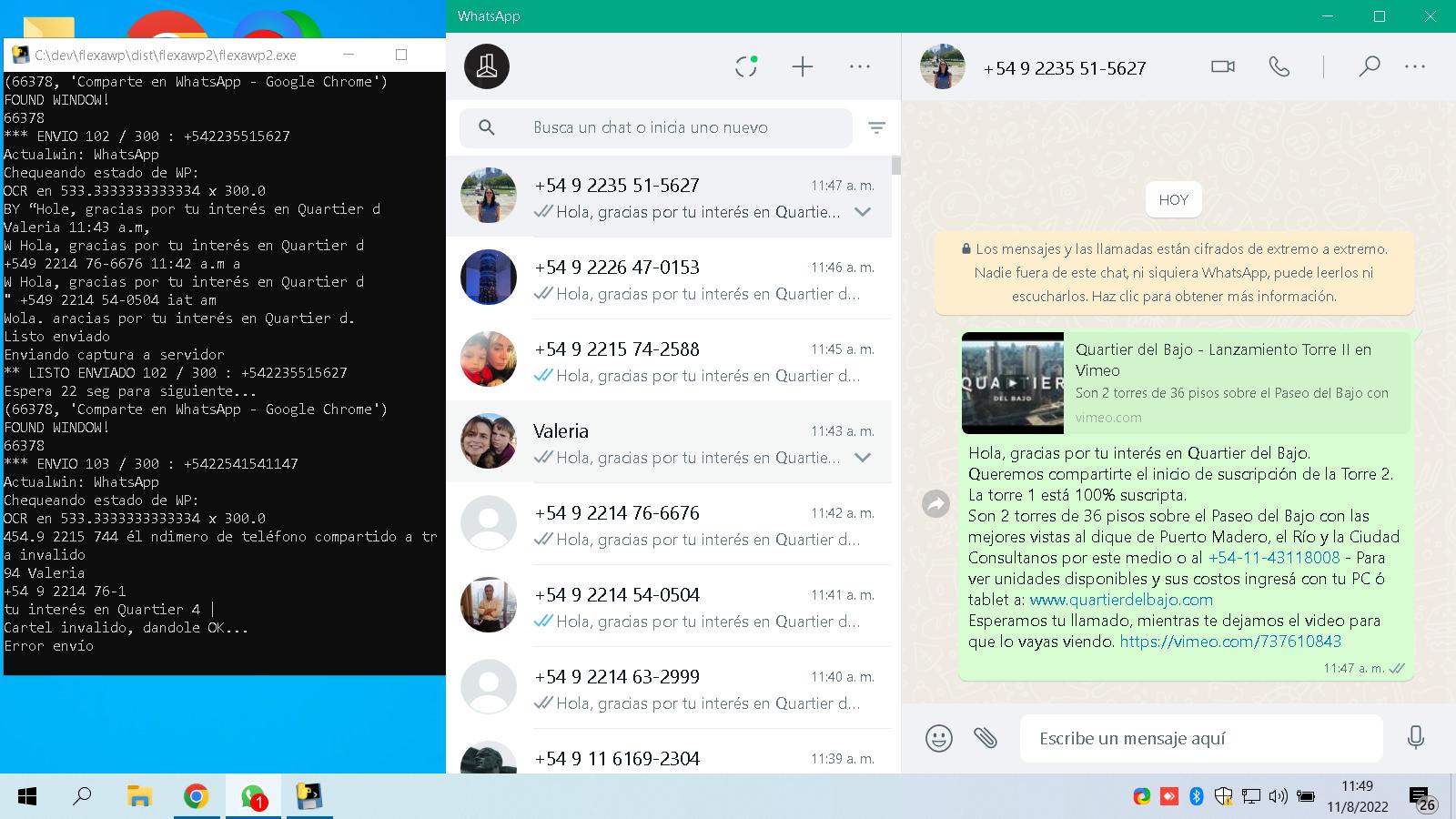Switch to WhatsApp taskbar icon
1456x819 pixels.
pos(253,797)
